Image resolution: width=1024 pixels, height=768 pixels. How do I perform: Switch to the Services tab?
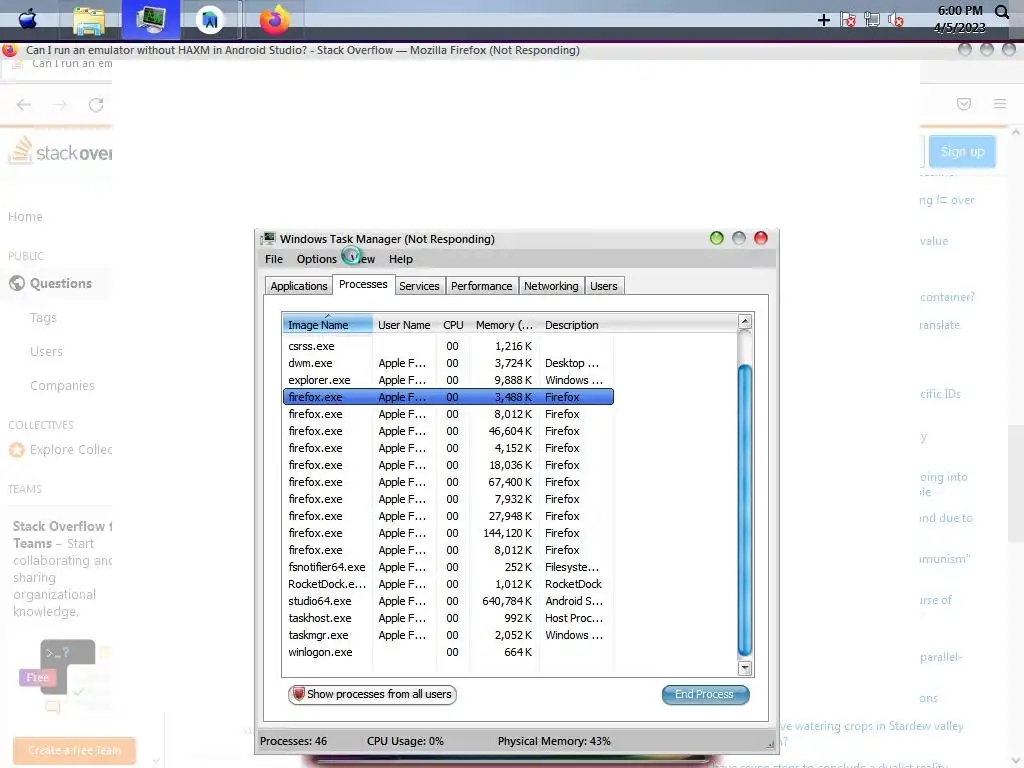(x=419, y=286)
